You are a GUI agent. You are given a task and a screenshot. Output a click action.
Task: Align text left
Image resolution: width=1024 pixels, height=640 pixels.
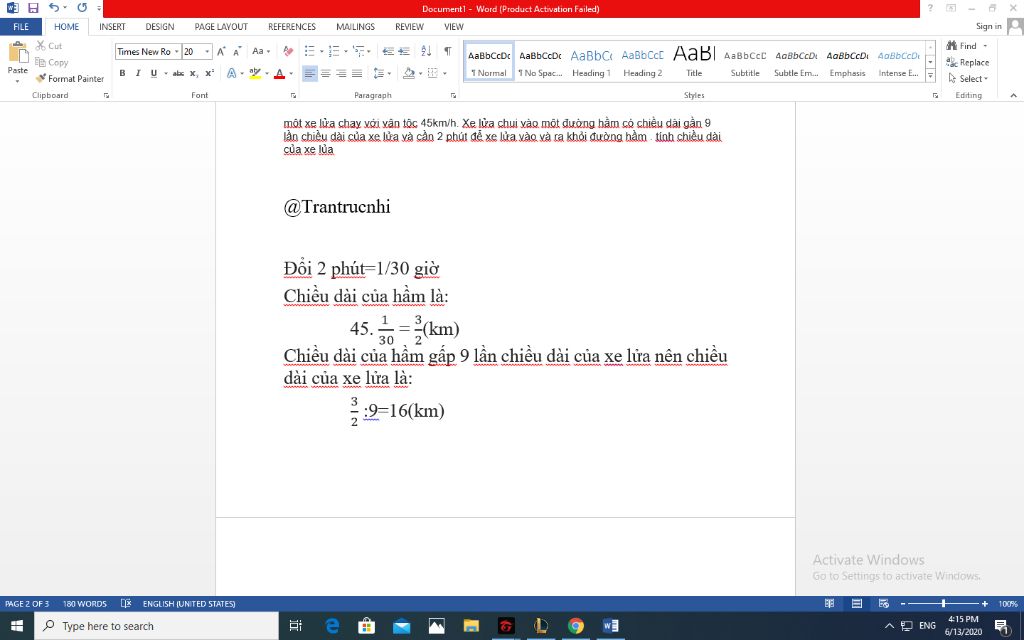[310, 73]
